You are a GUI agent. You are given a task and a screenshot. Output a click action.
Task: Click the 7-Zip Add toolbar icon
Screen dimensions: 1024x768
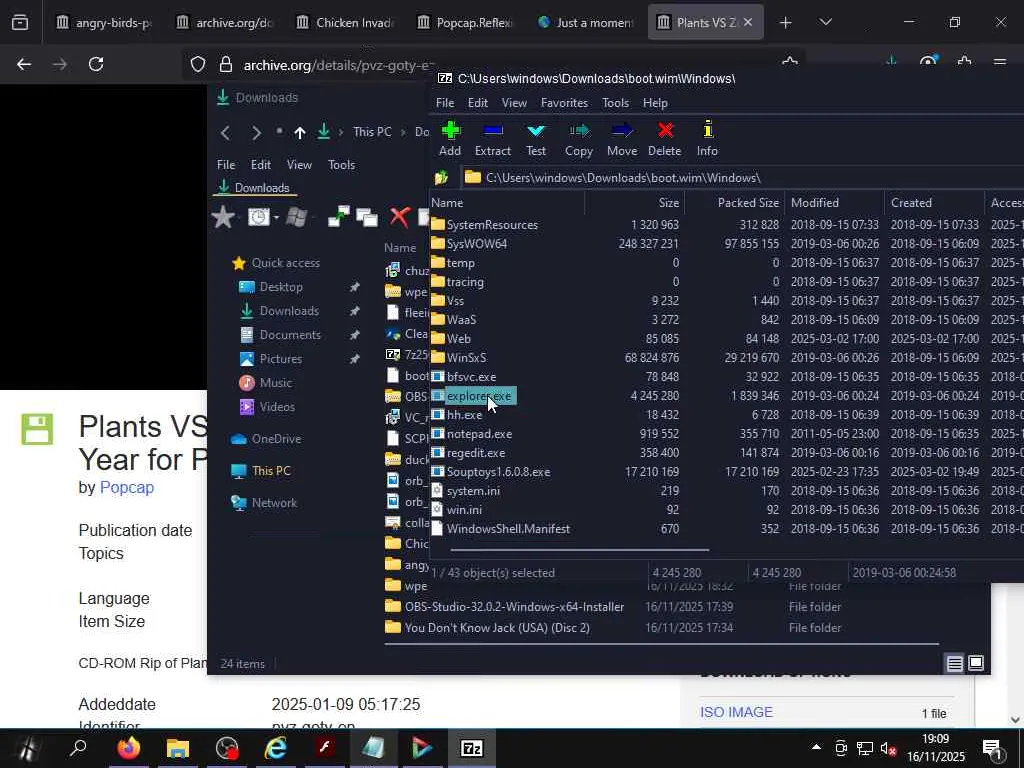point(450,131)
